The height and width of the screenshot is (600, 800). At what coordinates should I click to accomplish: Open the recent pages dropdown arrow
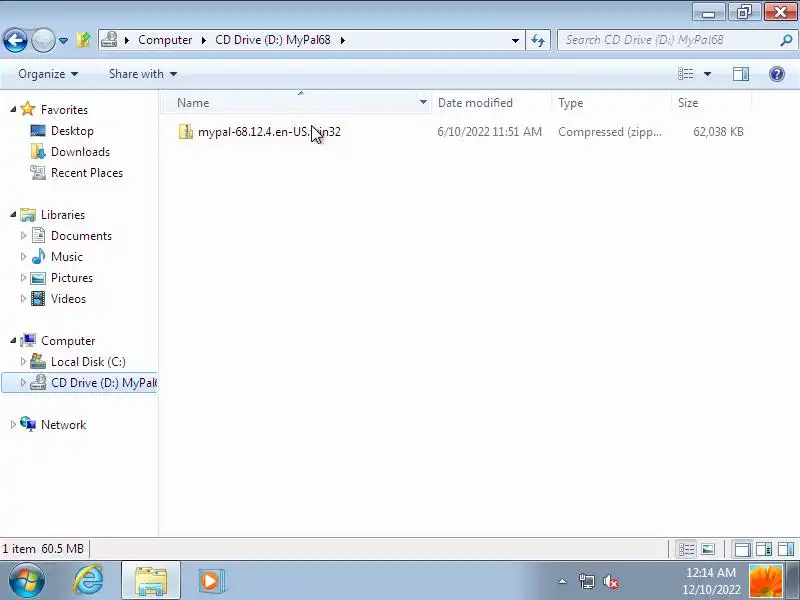tap(63, 40)
